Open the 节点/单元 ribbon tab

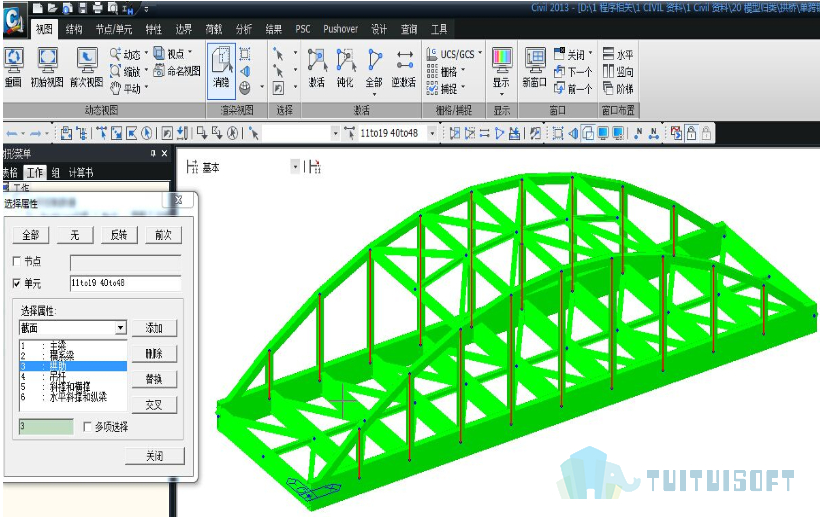tap(114, 29)
